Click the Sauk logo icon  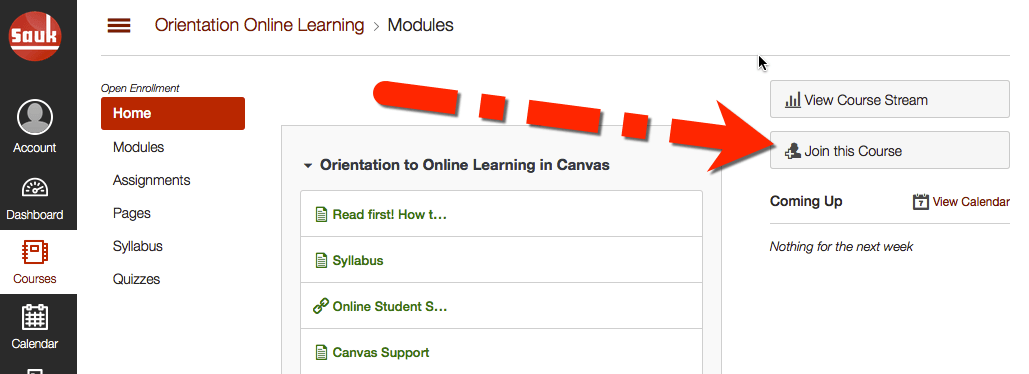pyautogui.click(x=35, y=35)
